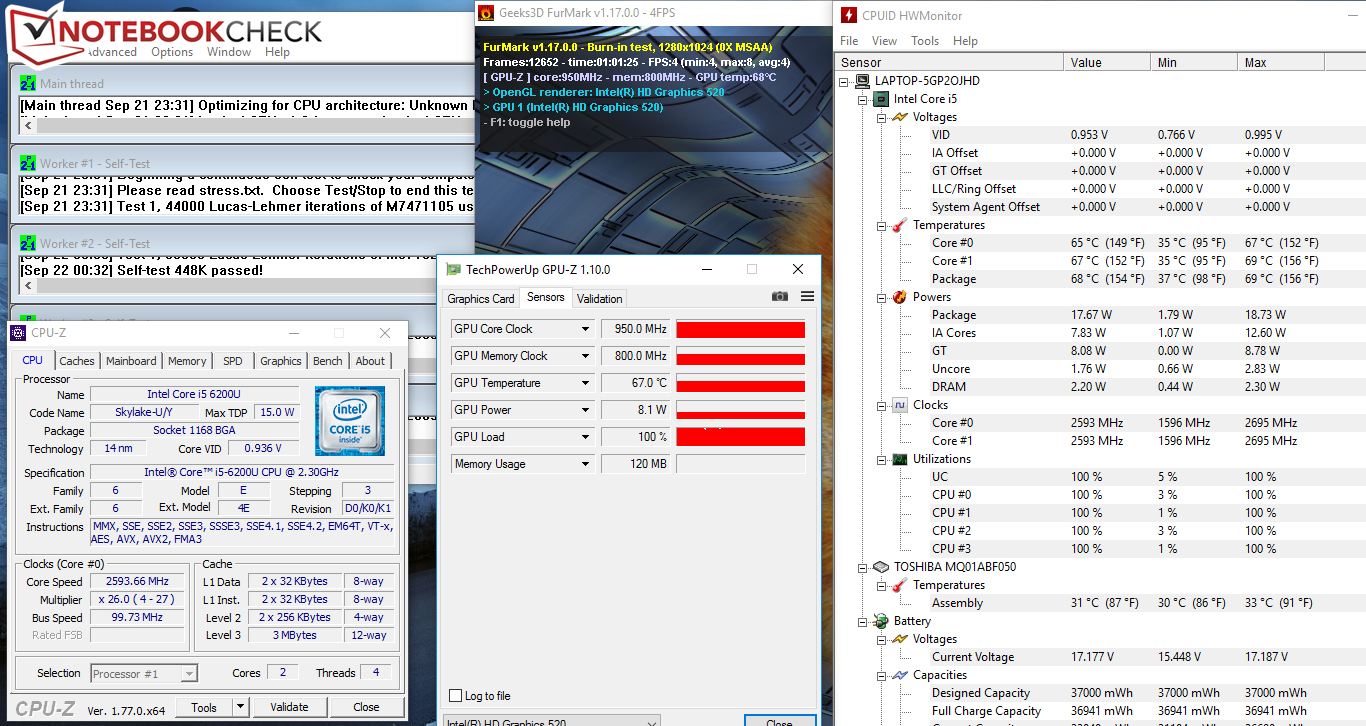Image resolution: width=1366 pixels, height=726 pixels.
Task: Click the Close button in CPU-Z
Action: pyautogui.click(x=366, y=707)
